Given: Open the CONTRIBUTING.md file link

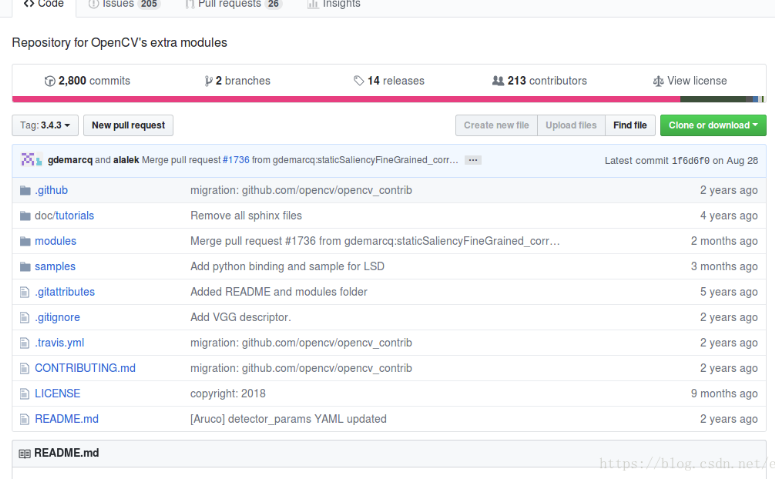Looking at the screenshot, I should 85,368.
